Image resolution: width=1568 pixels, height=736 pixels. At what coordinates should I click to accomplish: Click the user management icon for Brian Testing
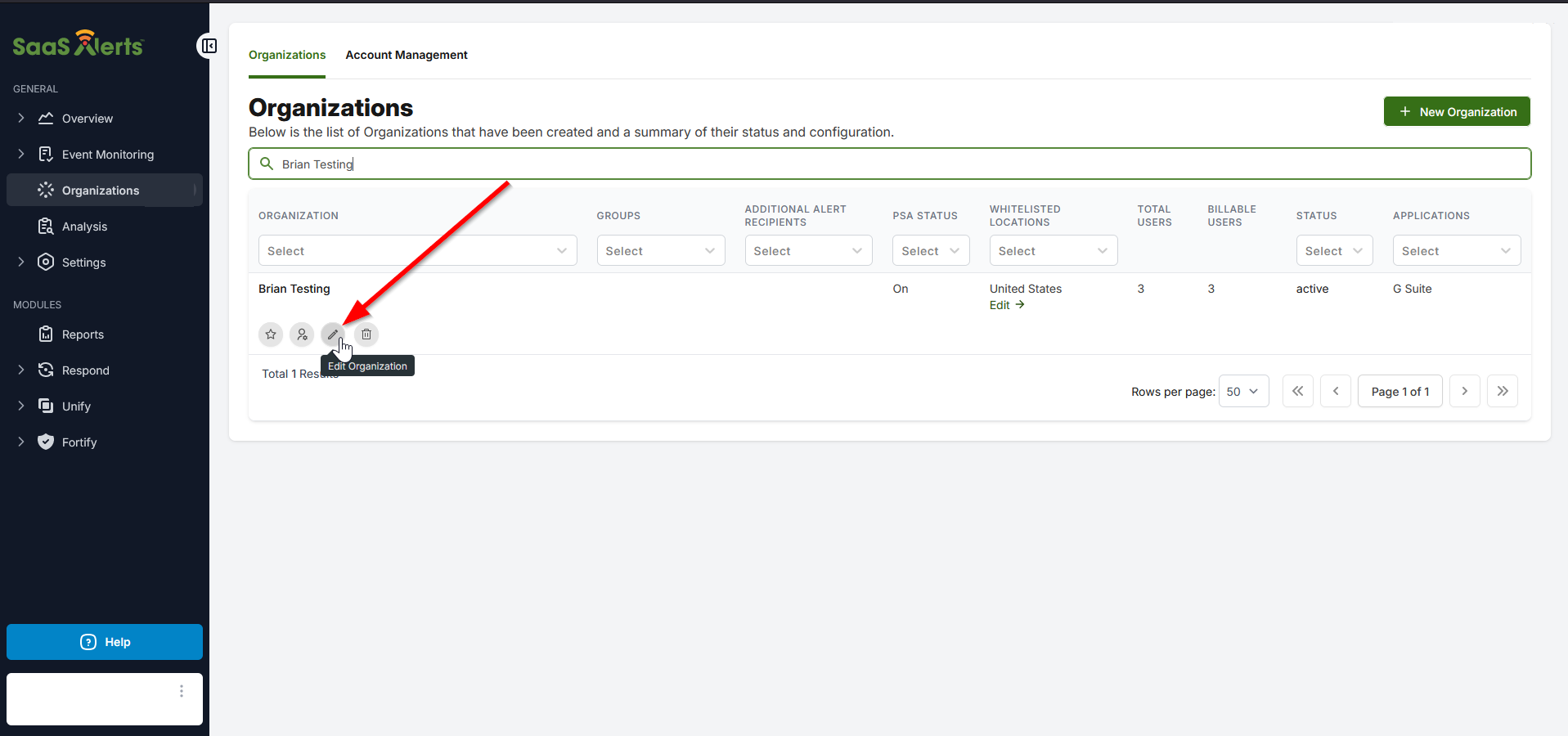coord(302,334)
